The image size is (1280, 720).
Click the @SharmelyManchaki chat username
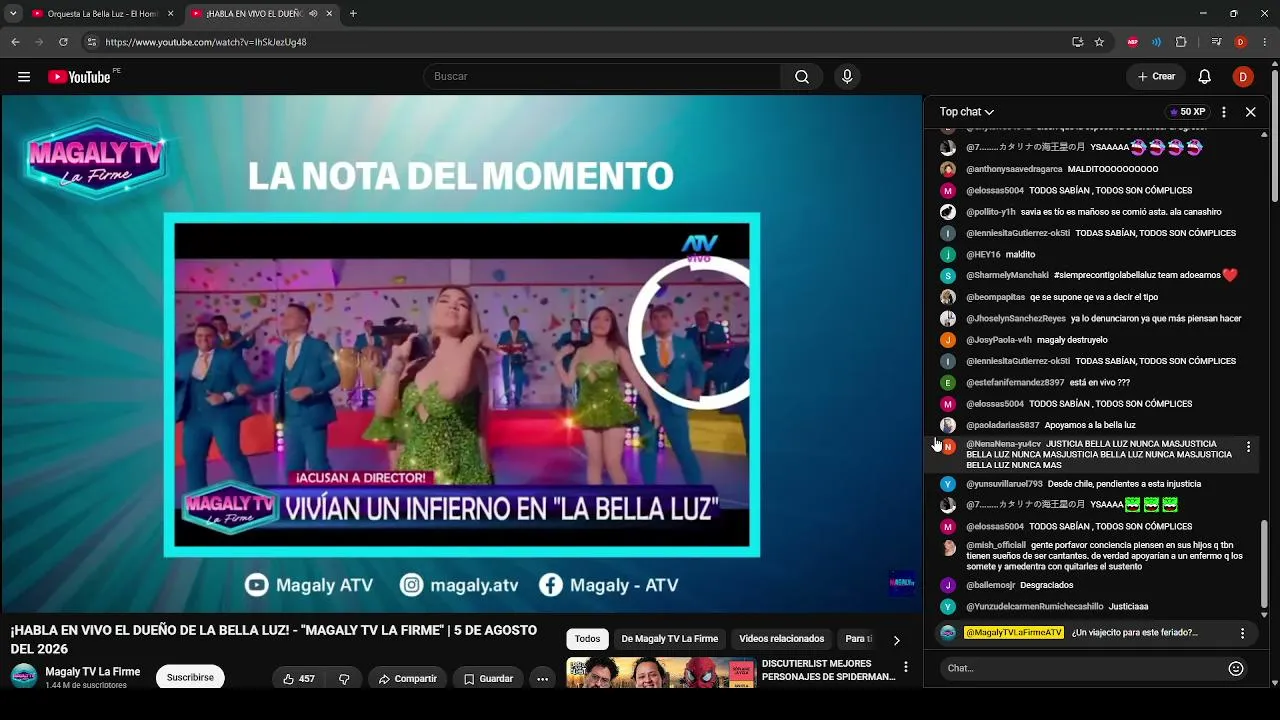pos(1007,276)
